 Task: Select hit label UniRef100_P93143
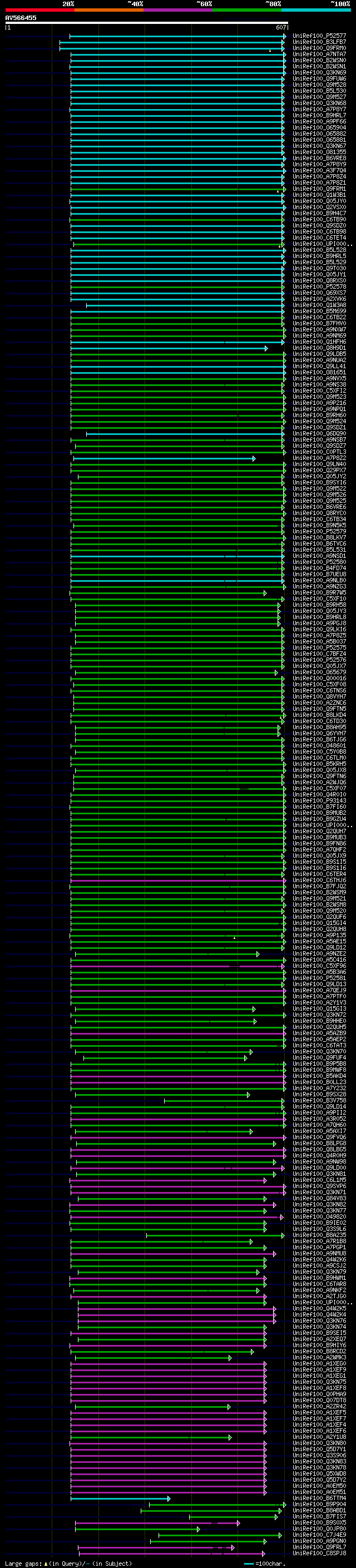click(x=319, y=801)
